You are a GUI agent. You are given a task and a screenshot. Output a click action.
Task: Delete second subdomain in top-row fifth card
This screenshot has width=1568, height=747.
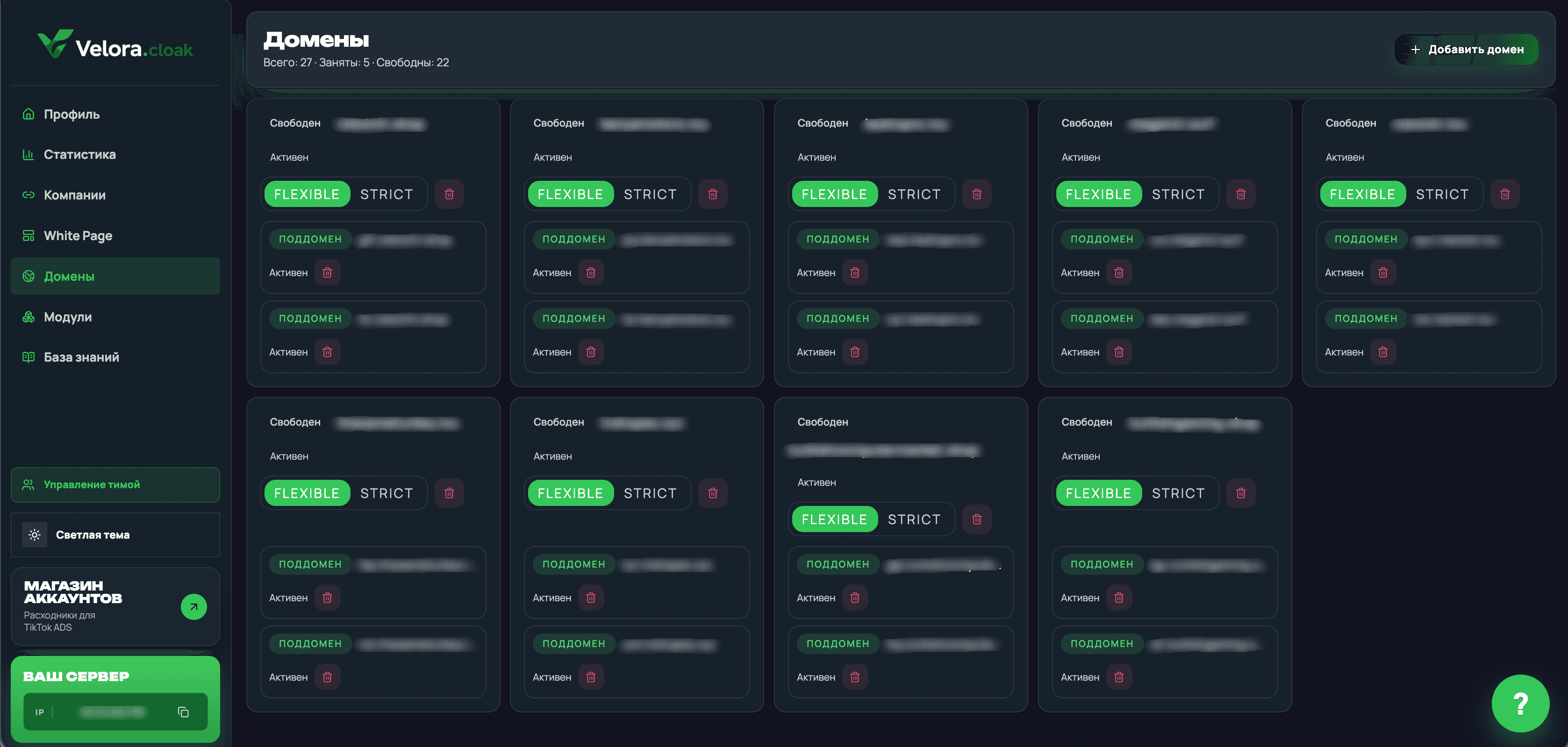(x=1383, y=352)
